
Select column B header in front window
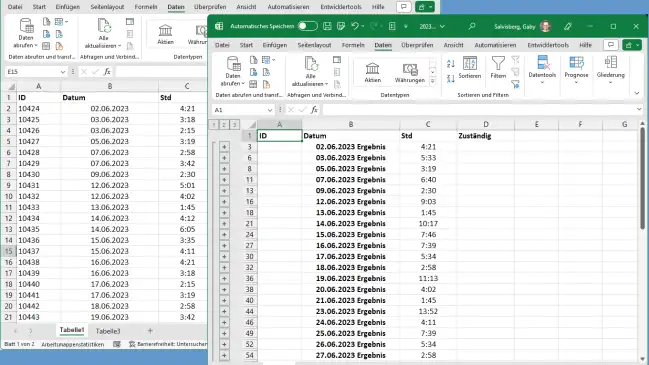(351, 125)
